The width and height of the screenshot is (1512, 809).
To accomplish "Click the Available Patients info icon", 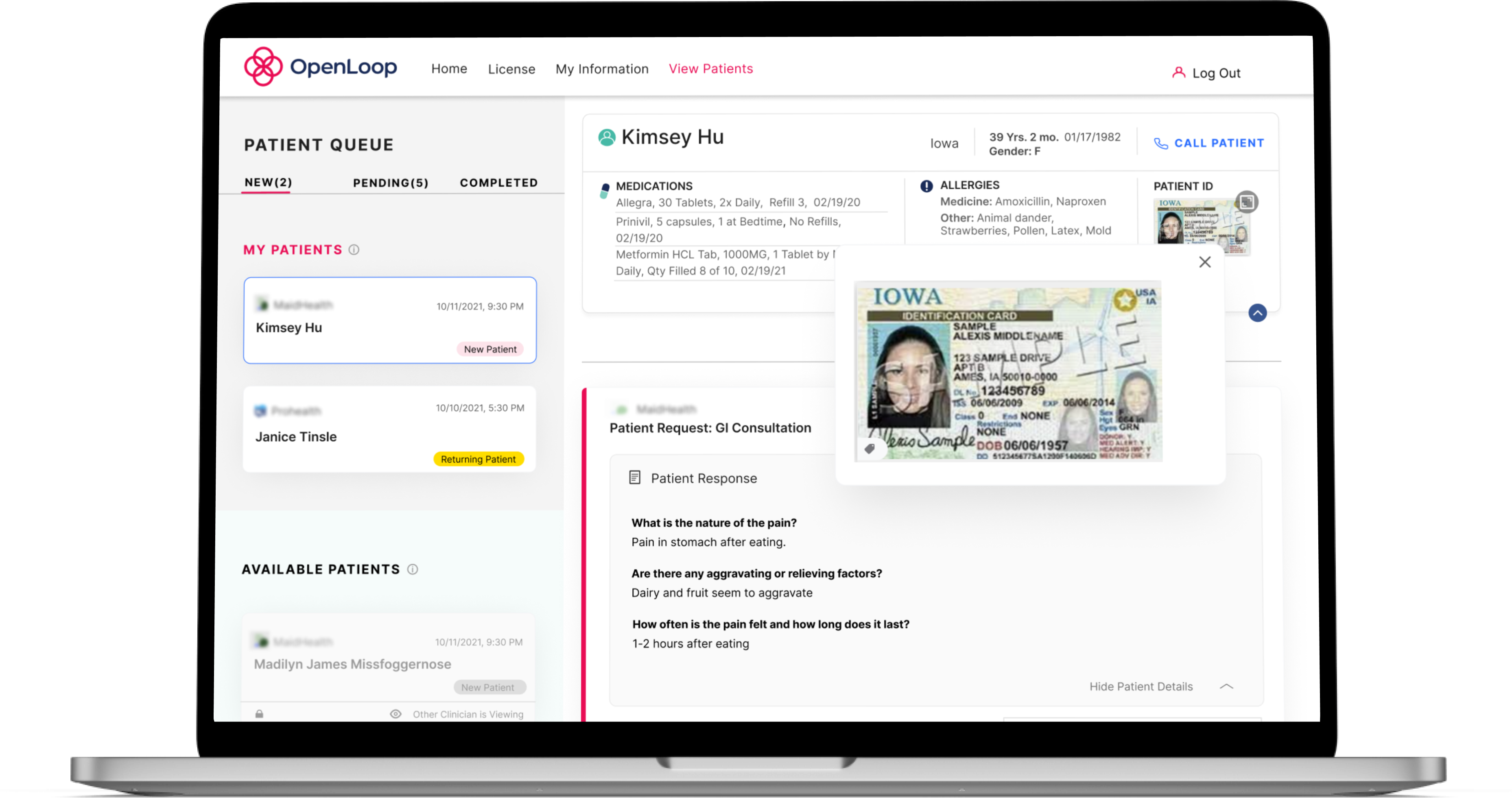I will pos(413,569).
